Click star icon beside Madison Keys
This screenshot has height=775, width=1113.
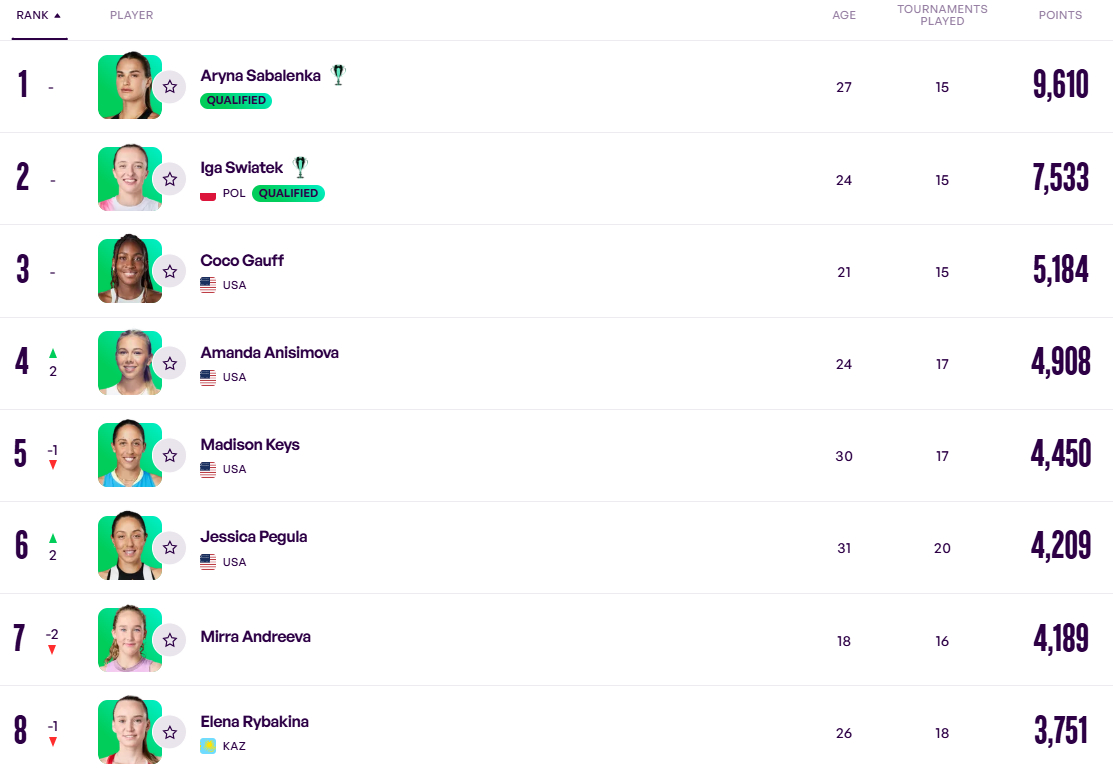(x=170, y=455)
